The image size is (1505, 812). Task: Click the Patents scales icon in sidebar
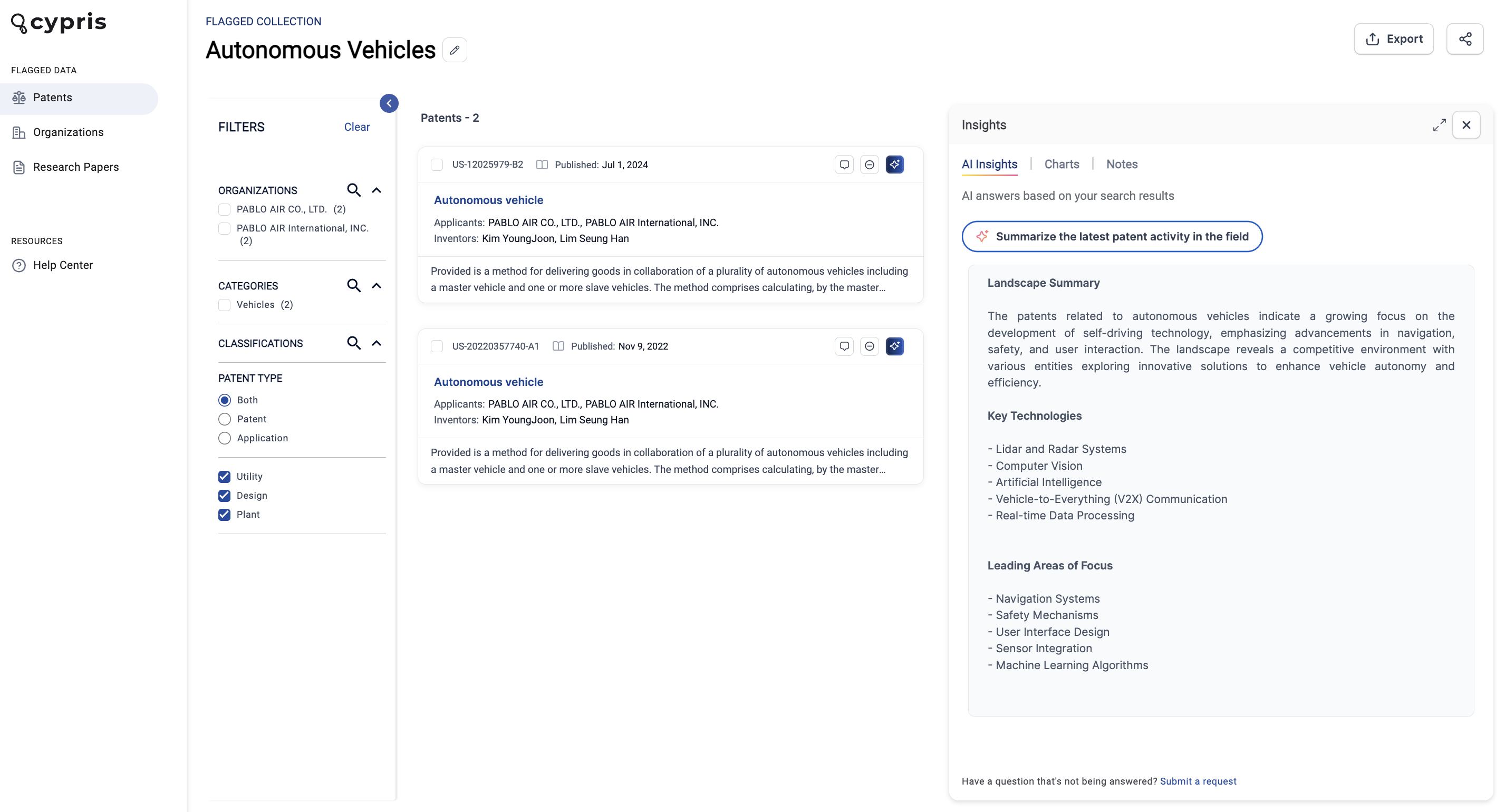pos(18,98)
